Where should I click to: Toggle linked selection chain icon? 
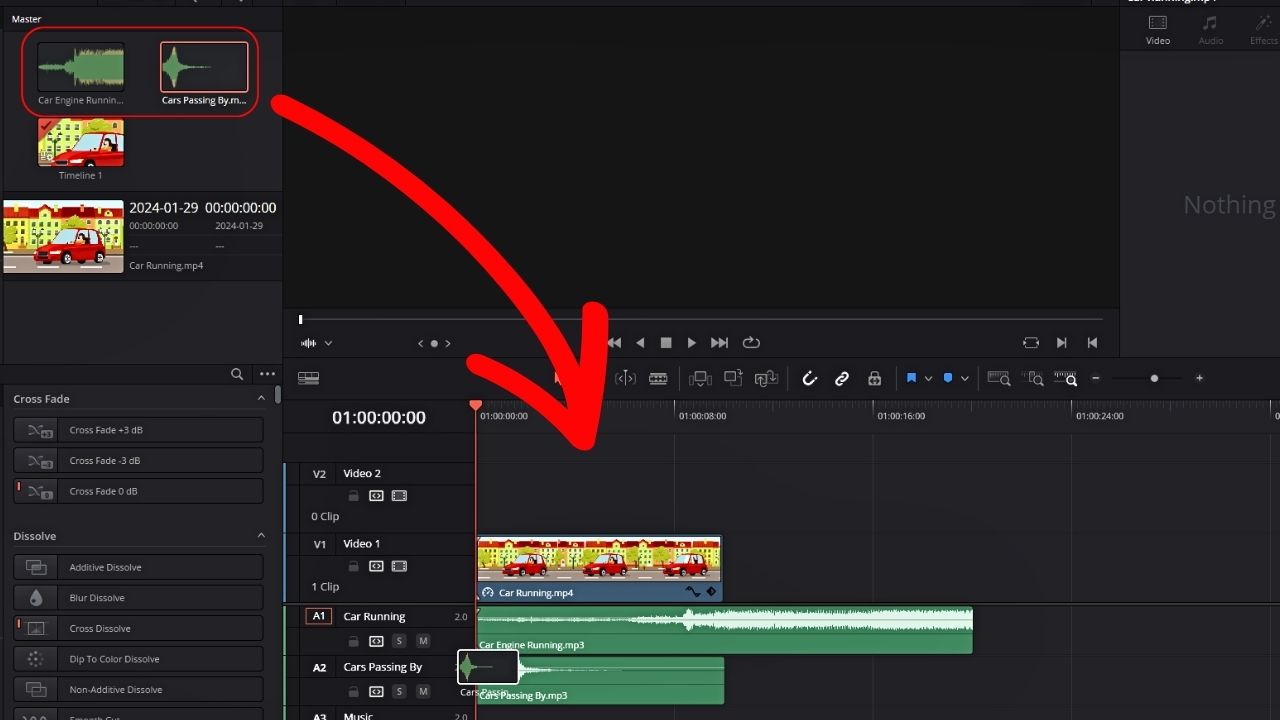(x=842, y=378)
